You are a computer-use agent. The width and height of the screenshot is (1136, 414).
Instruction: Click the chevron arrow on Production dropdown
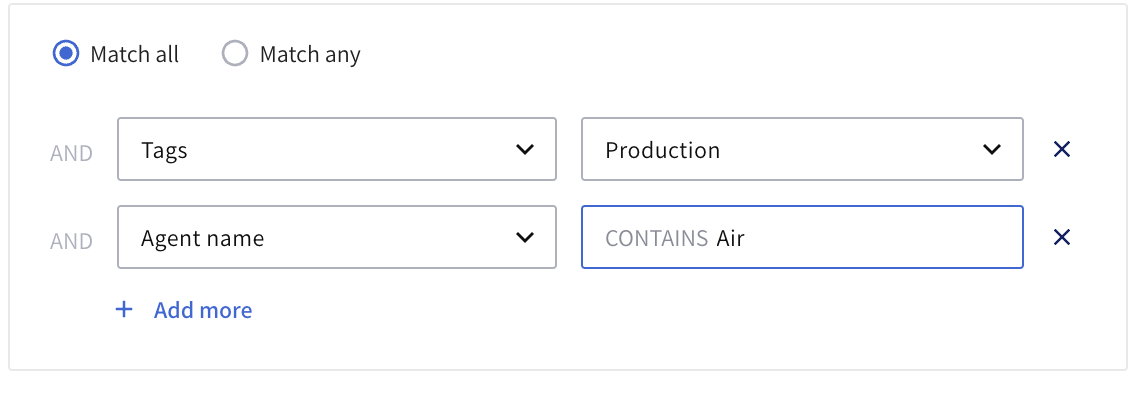click(x=992, y=150)
